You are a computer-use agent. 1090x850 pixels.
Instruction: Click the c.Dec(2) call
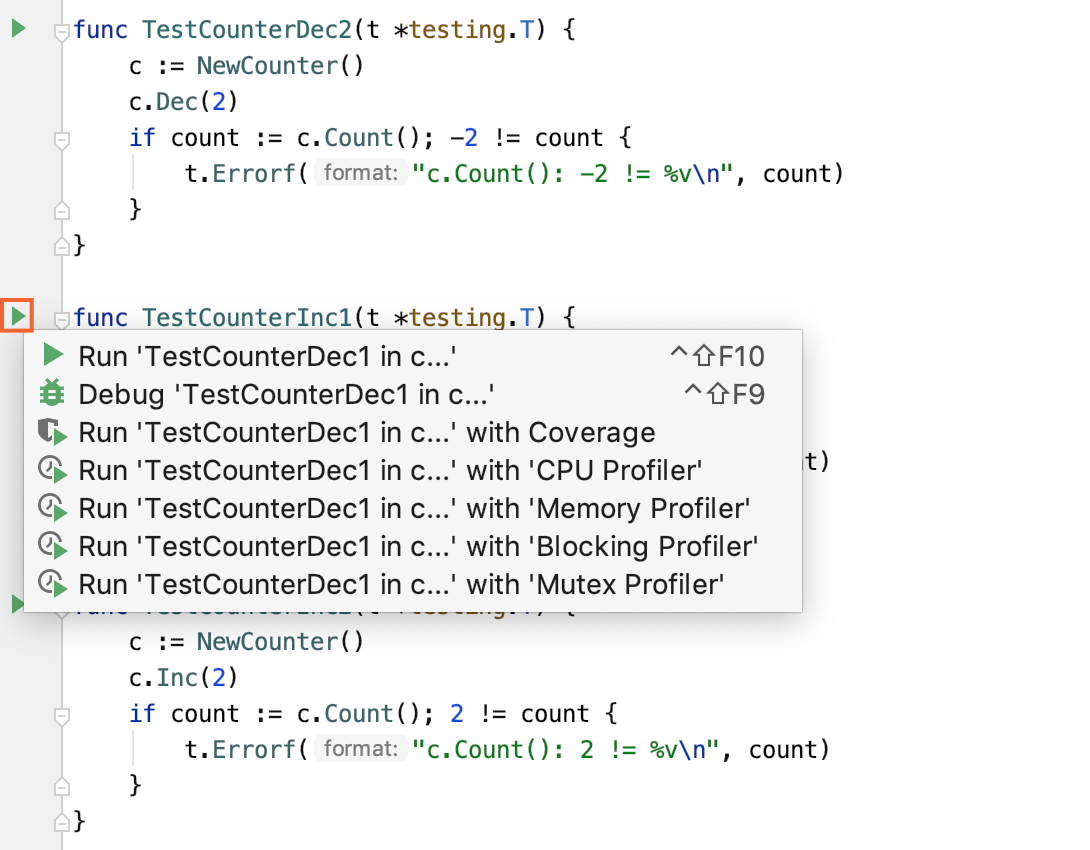[184, 102]
